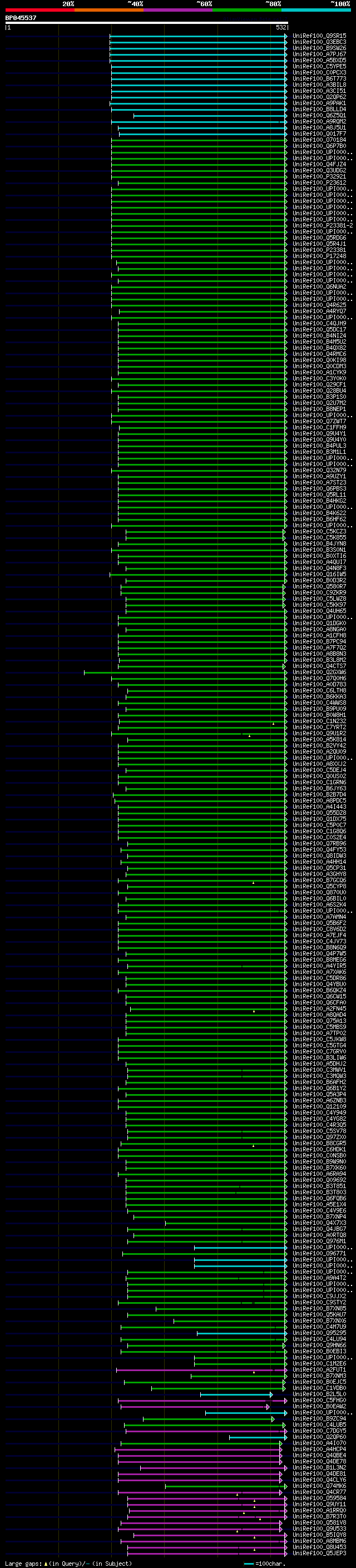This screenshot has width=356, height=1568.
Task: Open hit UniRef100_C5YPE5
Action: 319,66
